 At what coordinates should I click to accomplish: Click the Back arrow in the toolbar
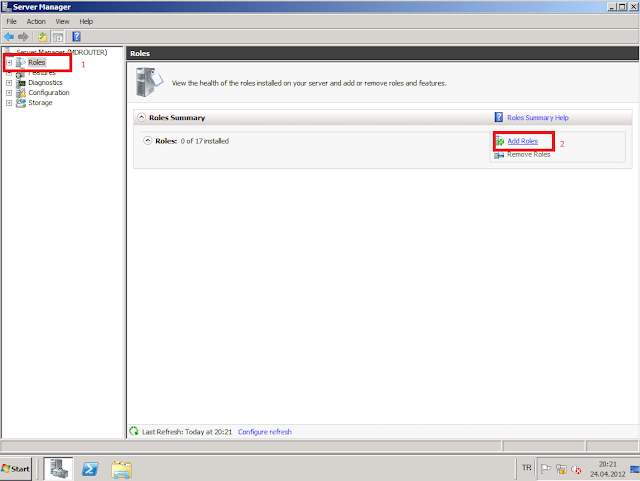pos(10,36)
